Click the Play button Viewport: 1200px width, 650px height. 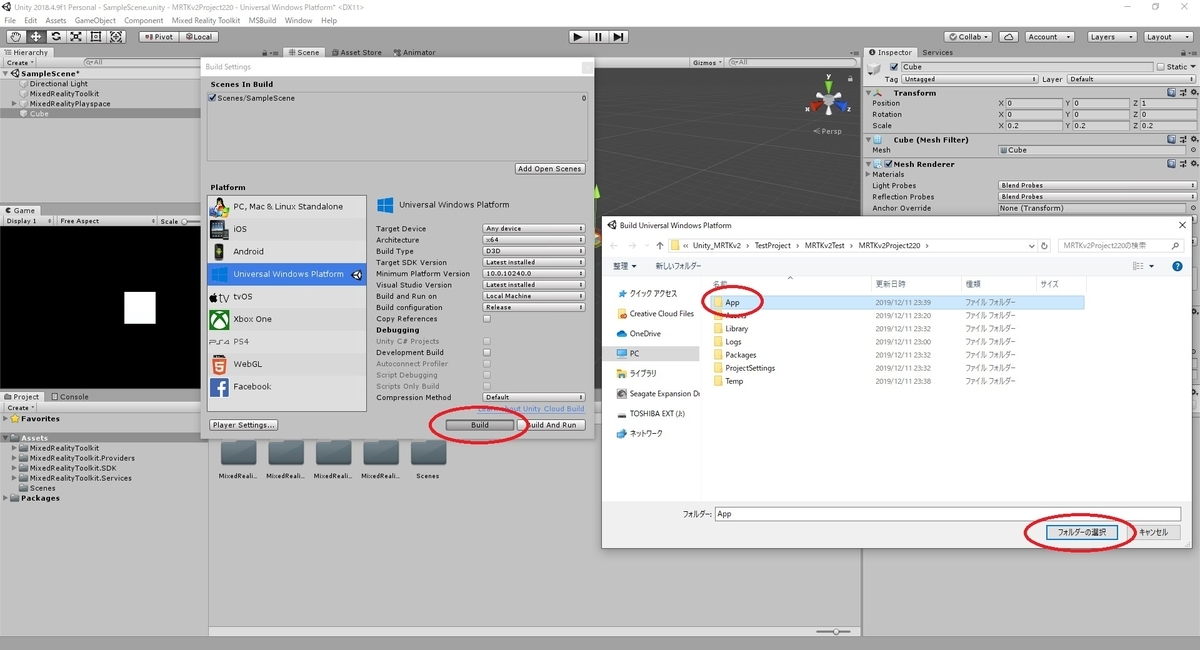pyautogui.click(x=578, y=37)
